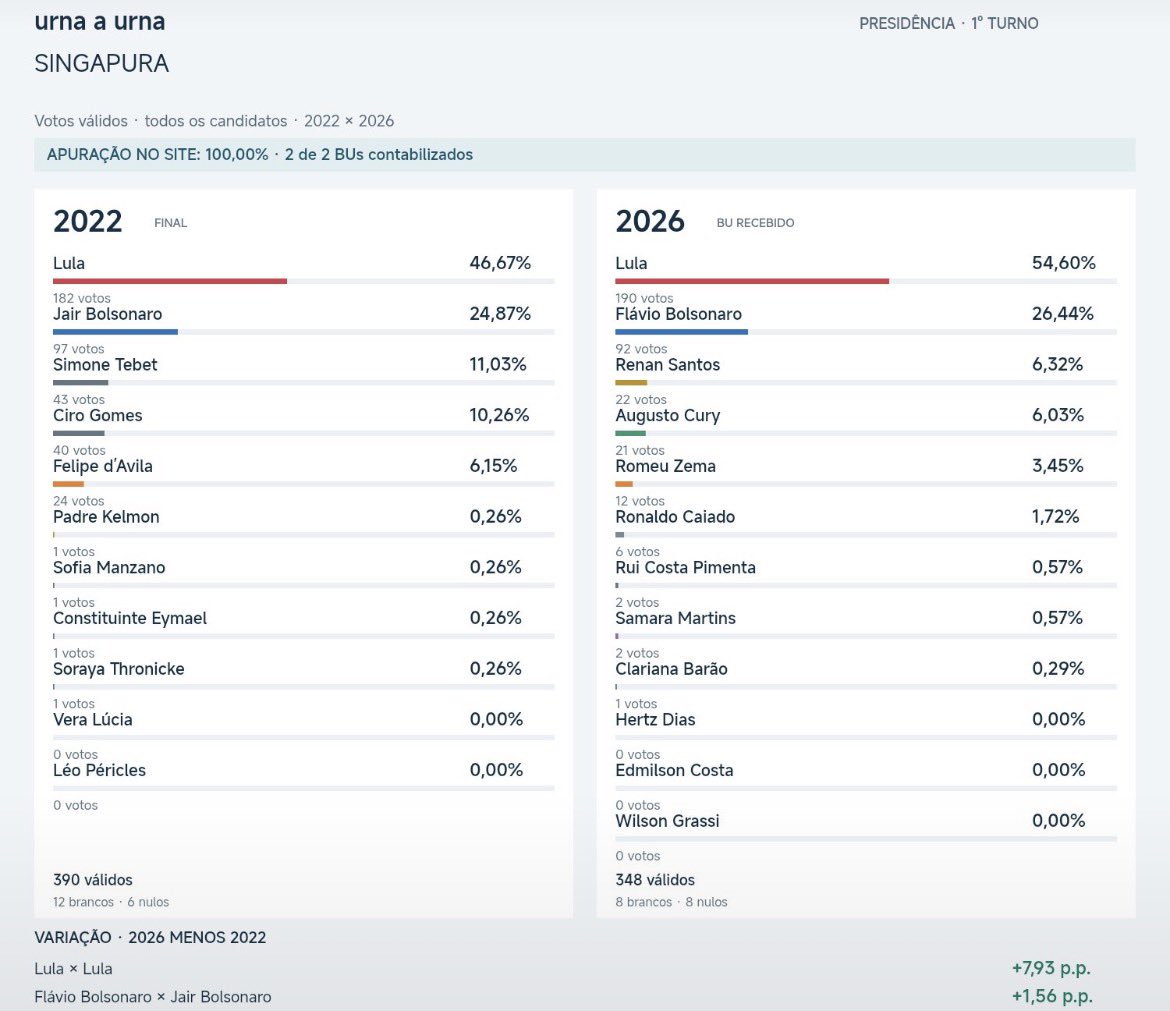The width and height of the screenshot is (1170, 1011).
Task: Select the Vera Lúcia candidate name
Action: pyautogui.click(x=93, y=720)
